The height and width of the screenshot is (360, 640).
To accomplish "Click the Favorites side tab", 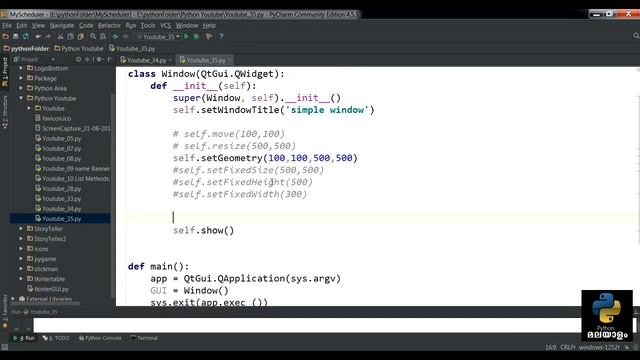I will point(5,311).
